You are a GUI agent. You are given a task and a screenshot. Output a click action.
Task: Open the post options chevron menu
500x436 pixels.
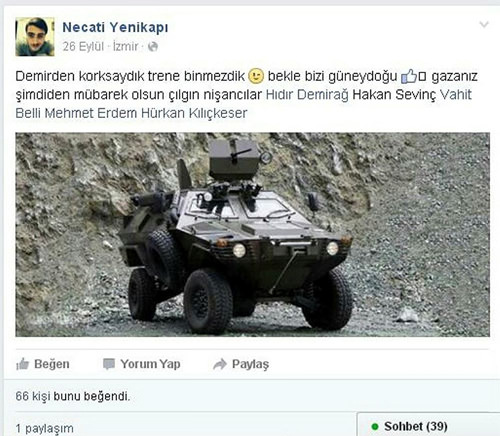pyautogui.click(x=484, y=24)
